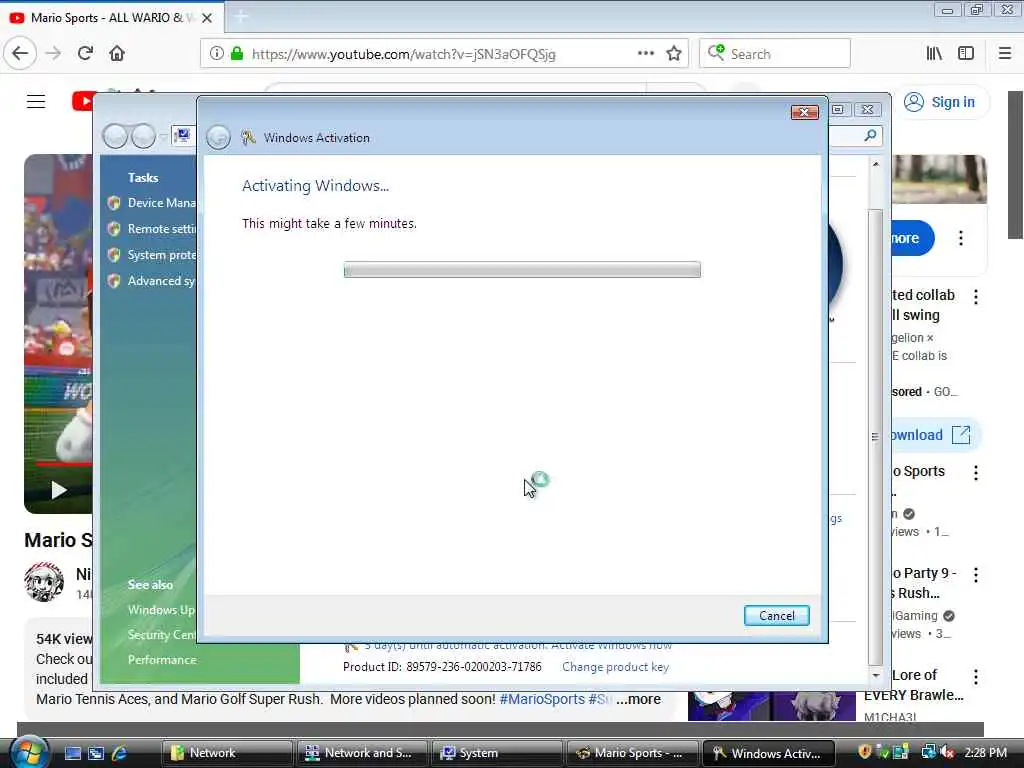The image size is (1024, 768).
Task: Switch to Network taskbar window
Action: coord(227,753)
